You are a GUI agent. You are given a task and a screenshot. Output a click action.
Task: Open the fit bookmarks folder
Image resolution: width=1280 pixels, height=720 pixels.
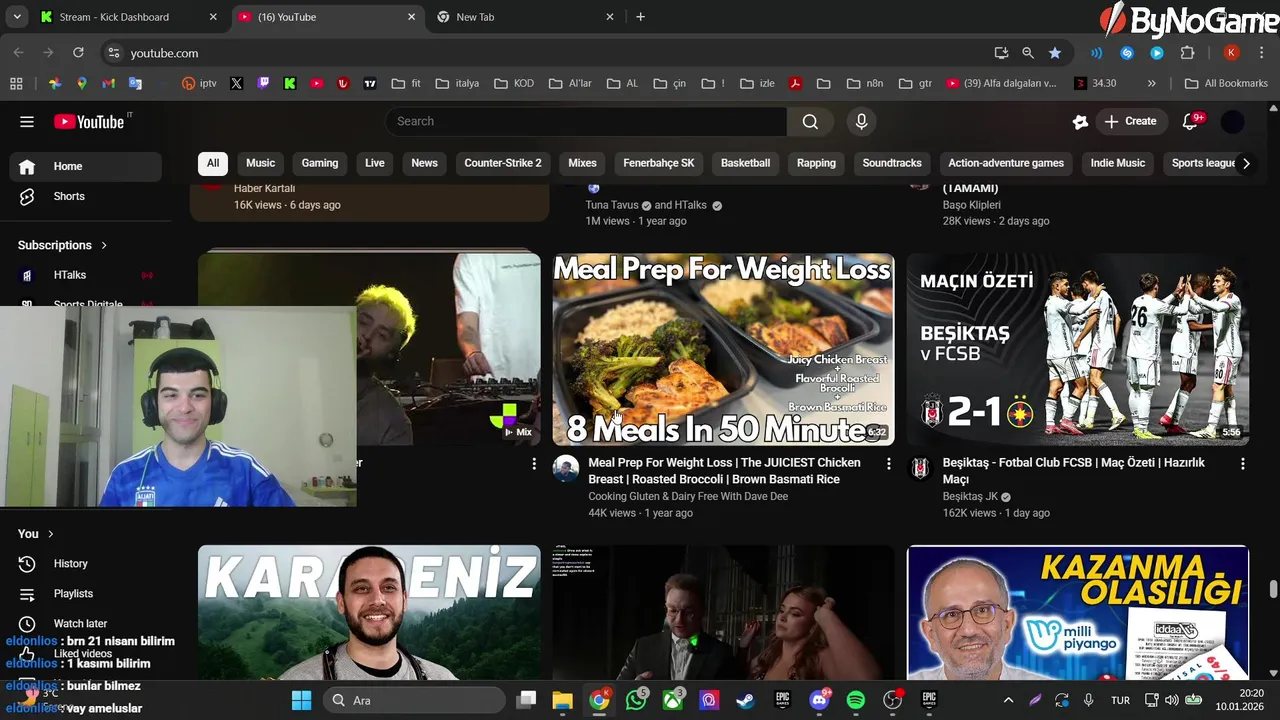406,84
